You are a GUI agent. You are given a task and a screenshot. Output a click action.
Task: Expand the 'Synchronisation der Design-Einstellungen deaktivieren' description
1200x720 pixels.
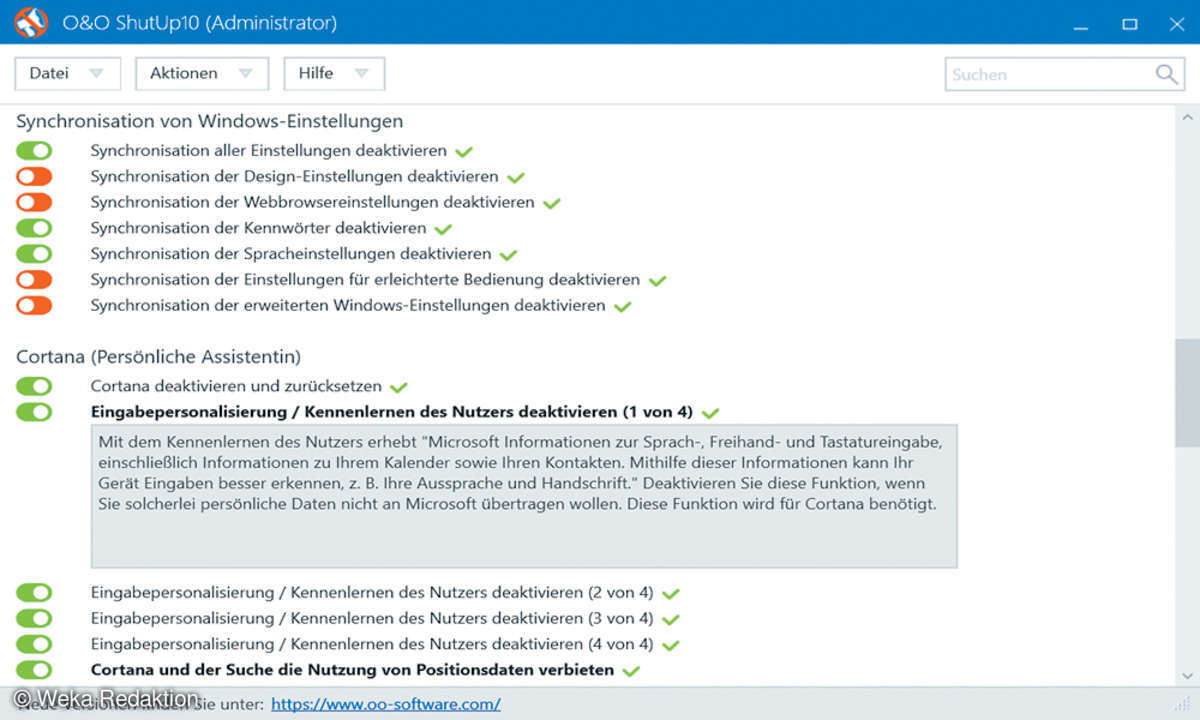[x=295, y=177]
